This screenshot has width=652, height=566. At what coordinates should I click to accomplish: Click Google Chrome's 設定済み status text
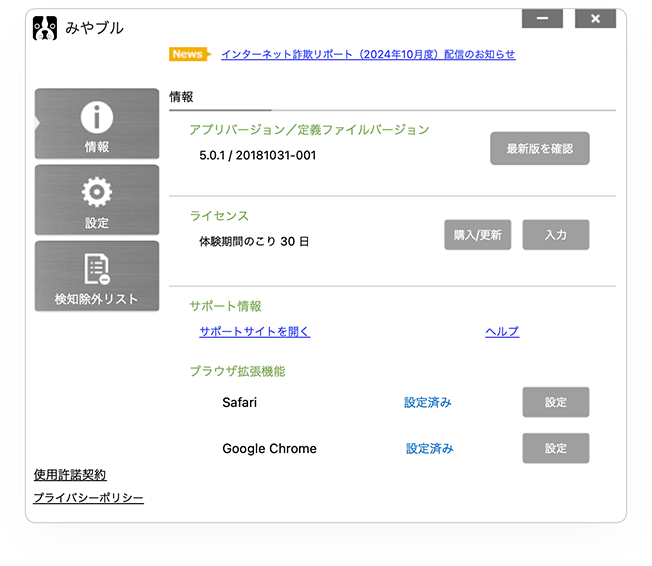tap(430, 449)
